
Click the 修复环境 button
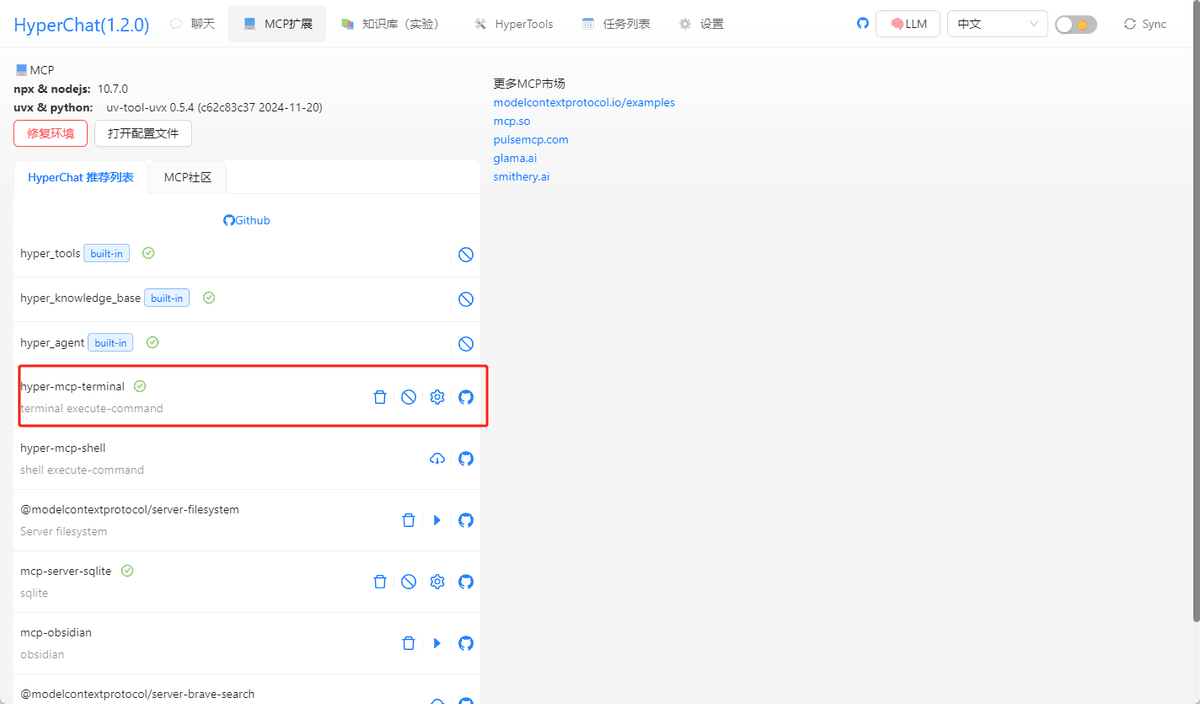click(x=50, y=133)
